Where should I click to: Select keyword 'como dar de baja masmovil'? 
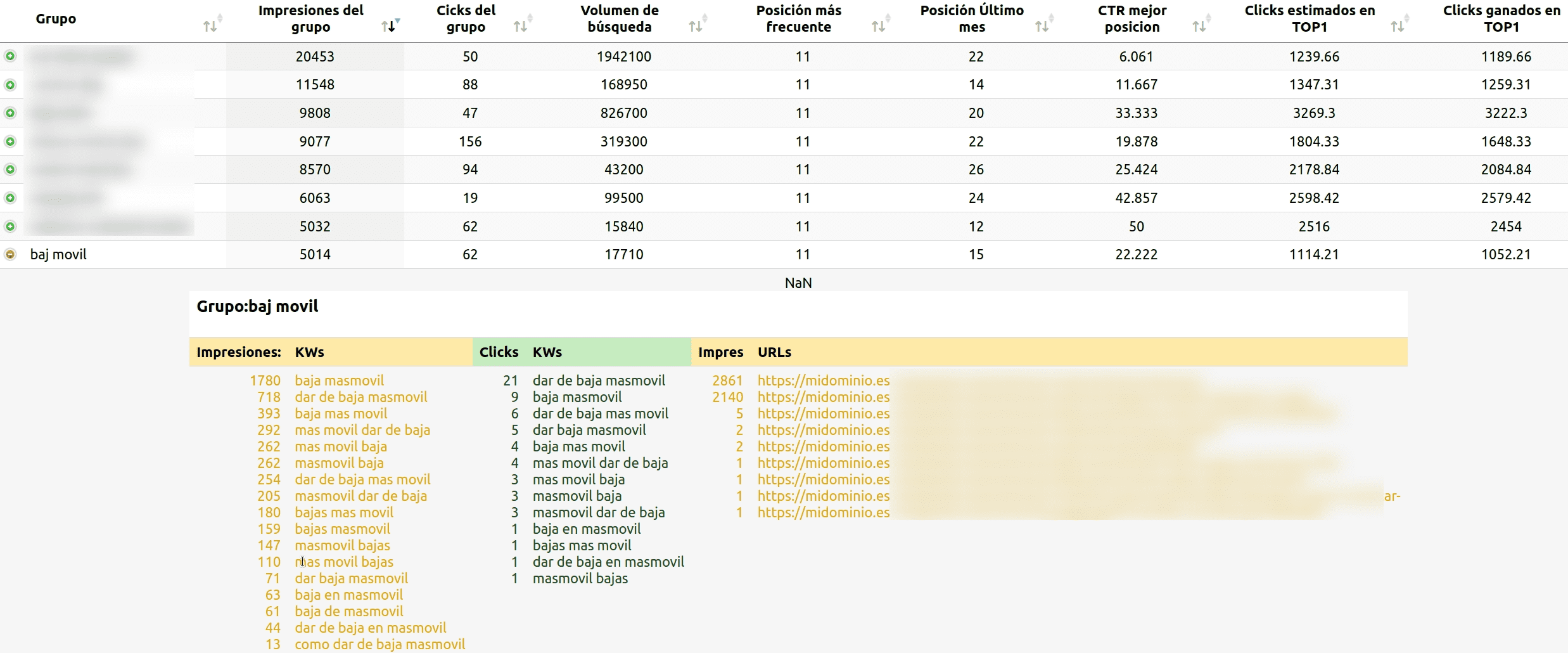point(380,644)
